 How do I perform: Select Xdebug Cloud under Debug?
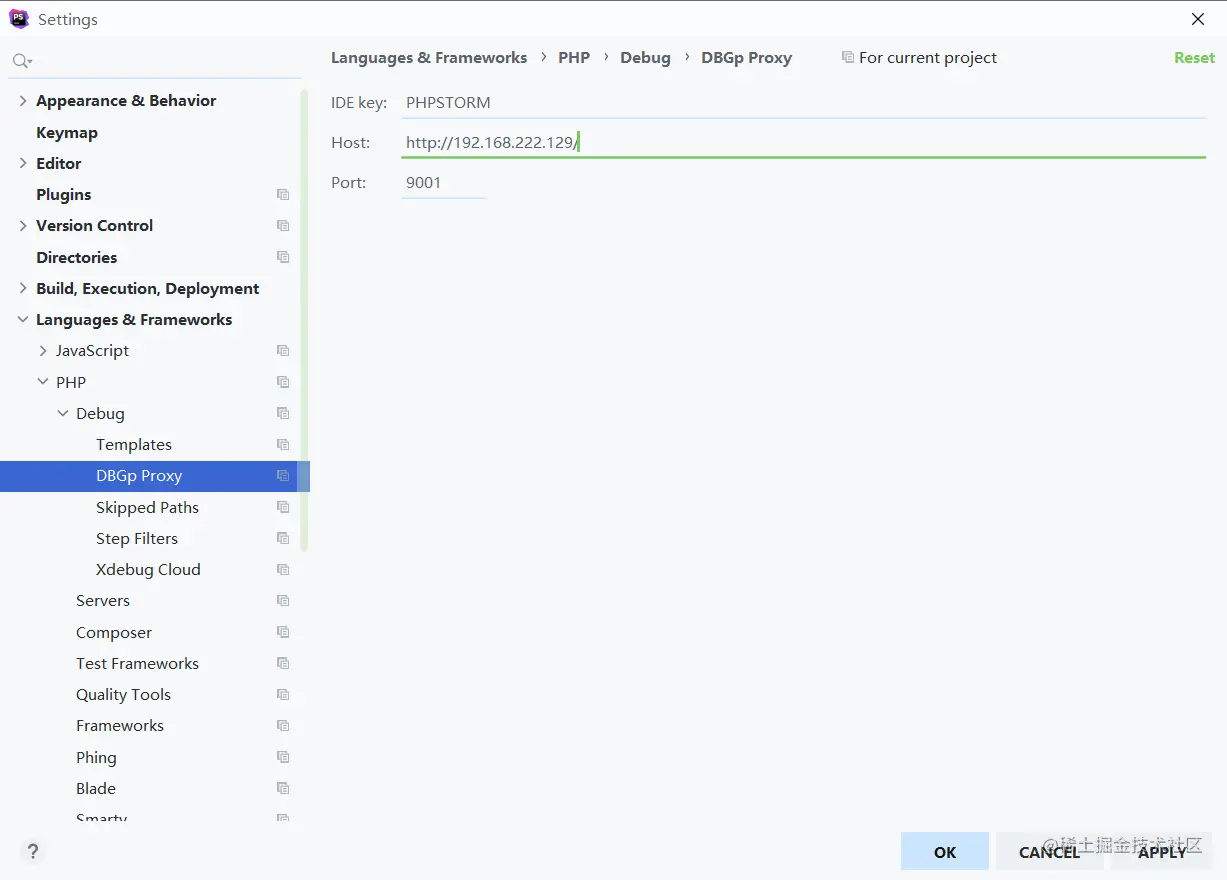tap(148, 570)
